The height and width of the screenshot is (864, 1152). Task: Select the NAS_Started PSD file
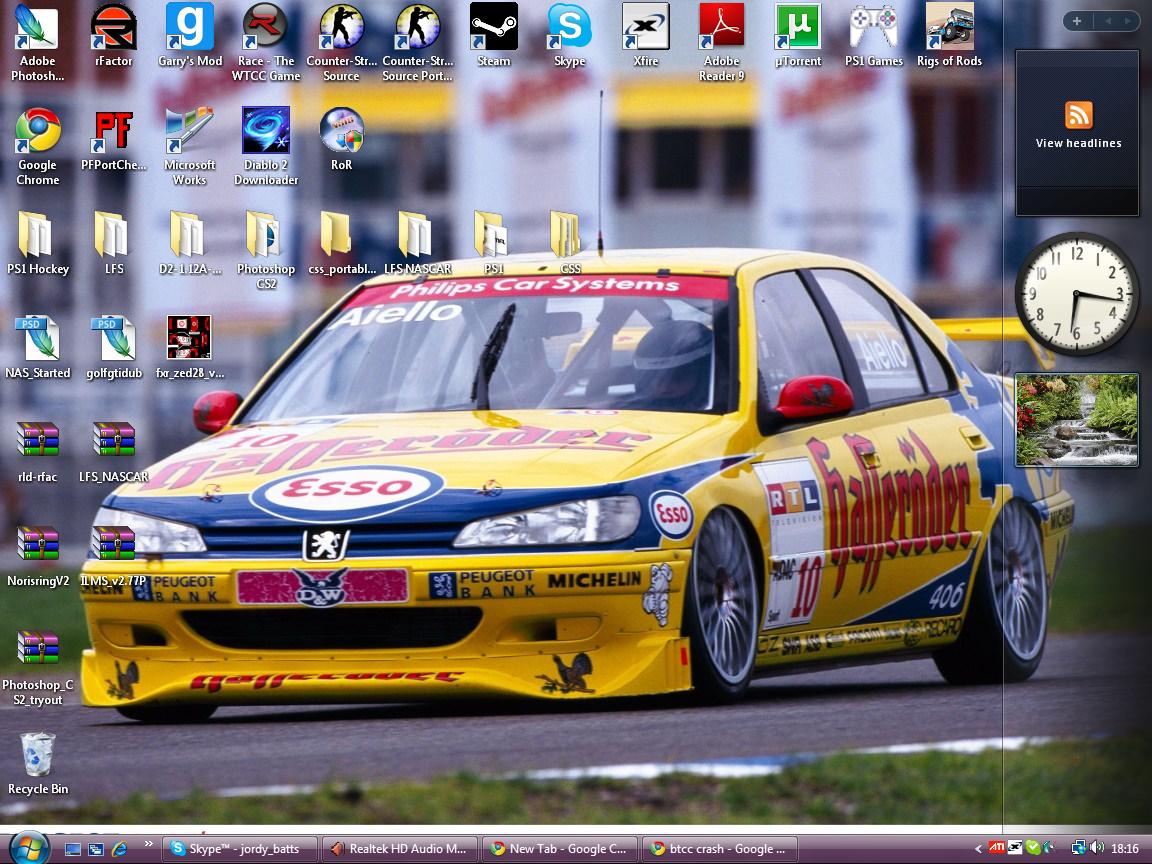37,348
